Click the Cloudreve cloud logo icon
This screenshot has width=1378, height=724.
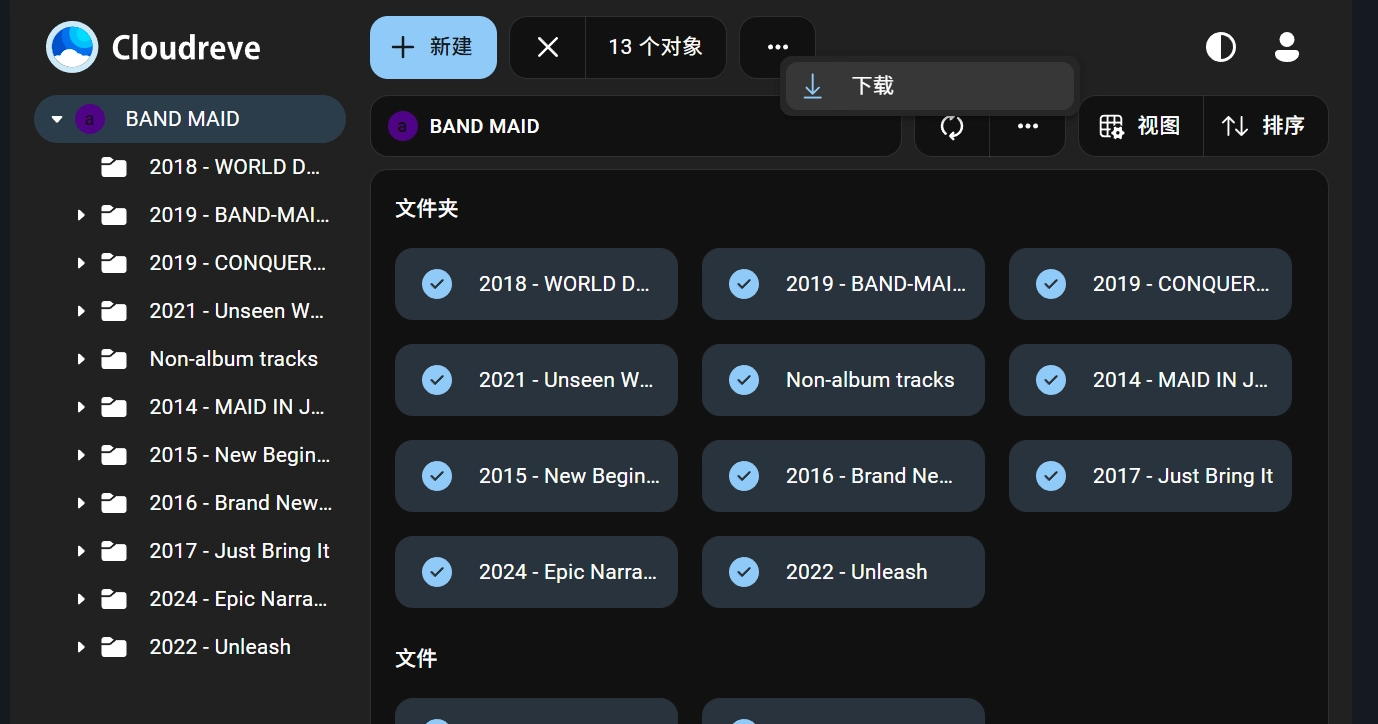(72, 47)
